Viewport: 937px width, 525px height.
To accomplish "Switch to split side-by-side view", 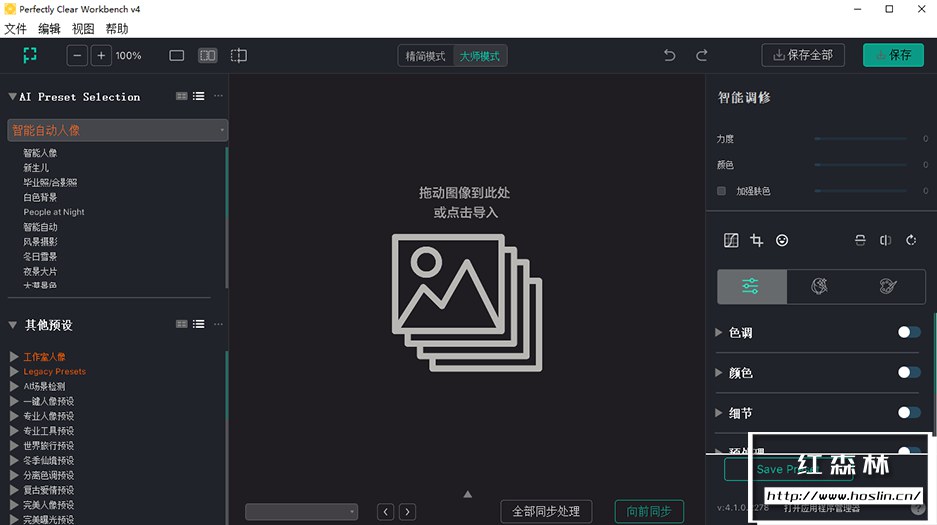I will click(207, 56).
